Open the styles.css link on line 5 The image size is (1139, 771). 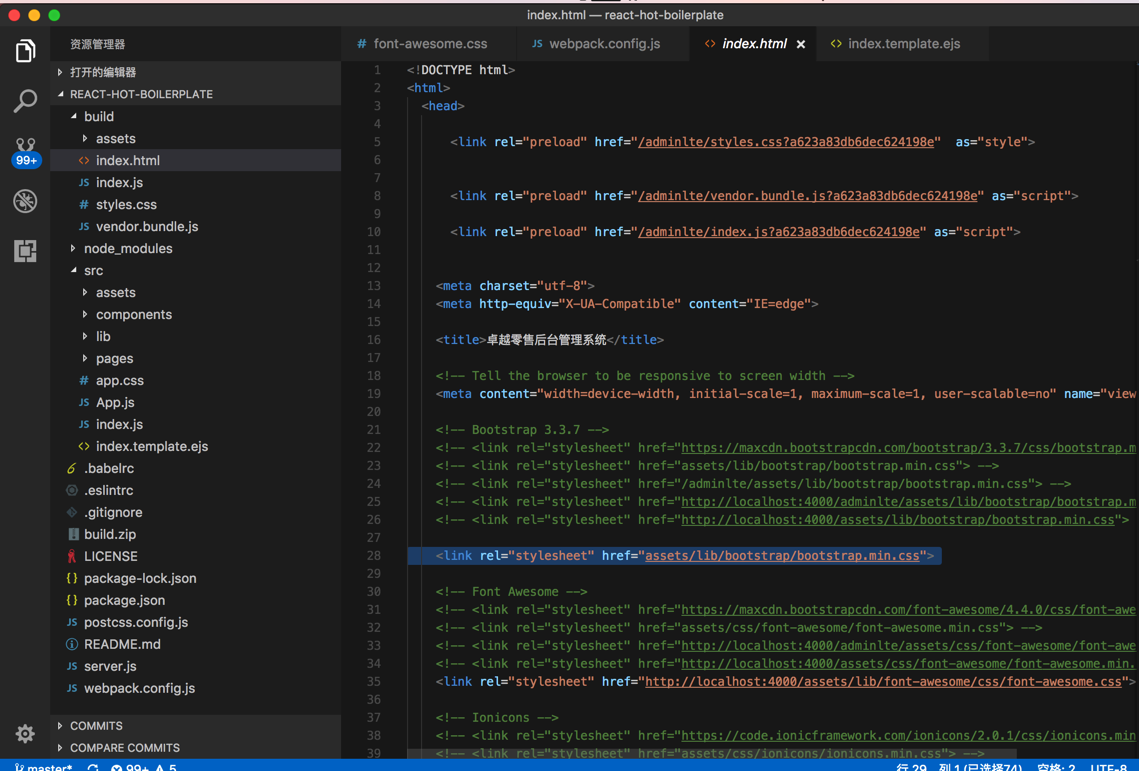pos(788,142)
